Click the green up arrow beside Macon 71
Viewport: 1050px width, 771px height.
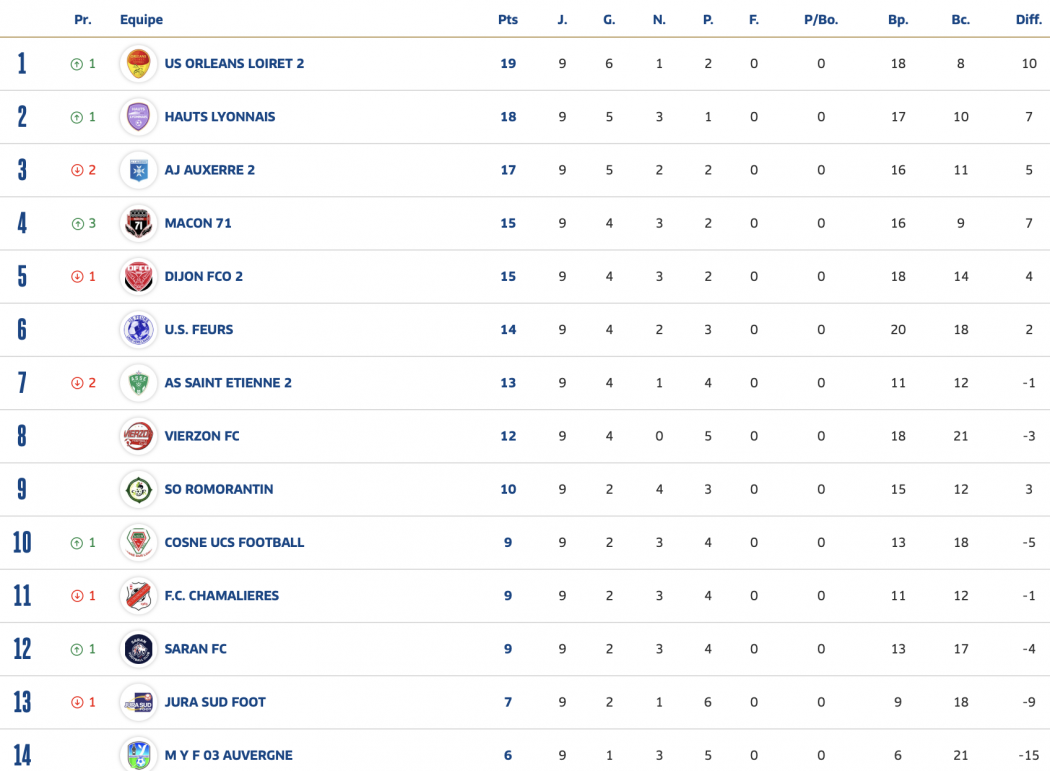[x=77, y=224]
